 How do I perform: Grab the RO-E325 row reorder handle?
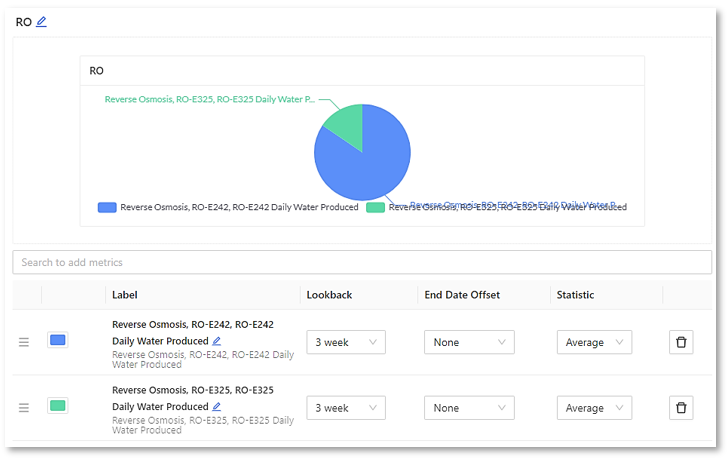tap(24, 408)
